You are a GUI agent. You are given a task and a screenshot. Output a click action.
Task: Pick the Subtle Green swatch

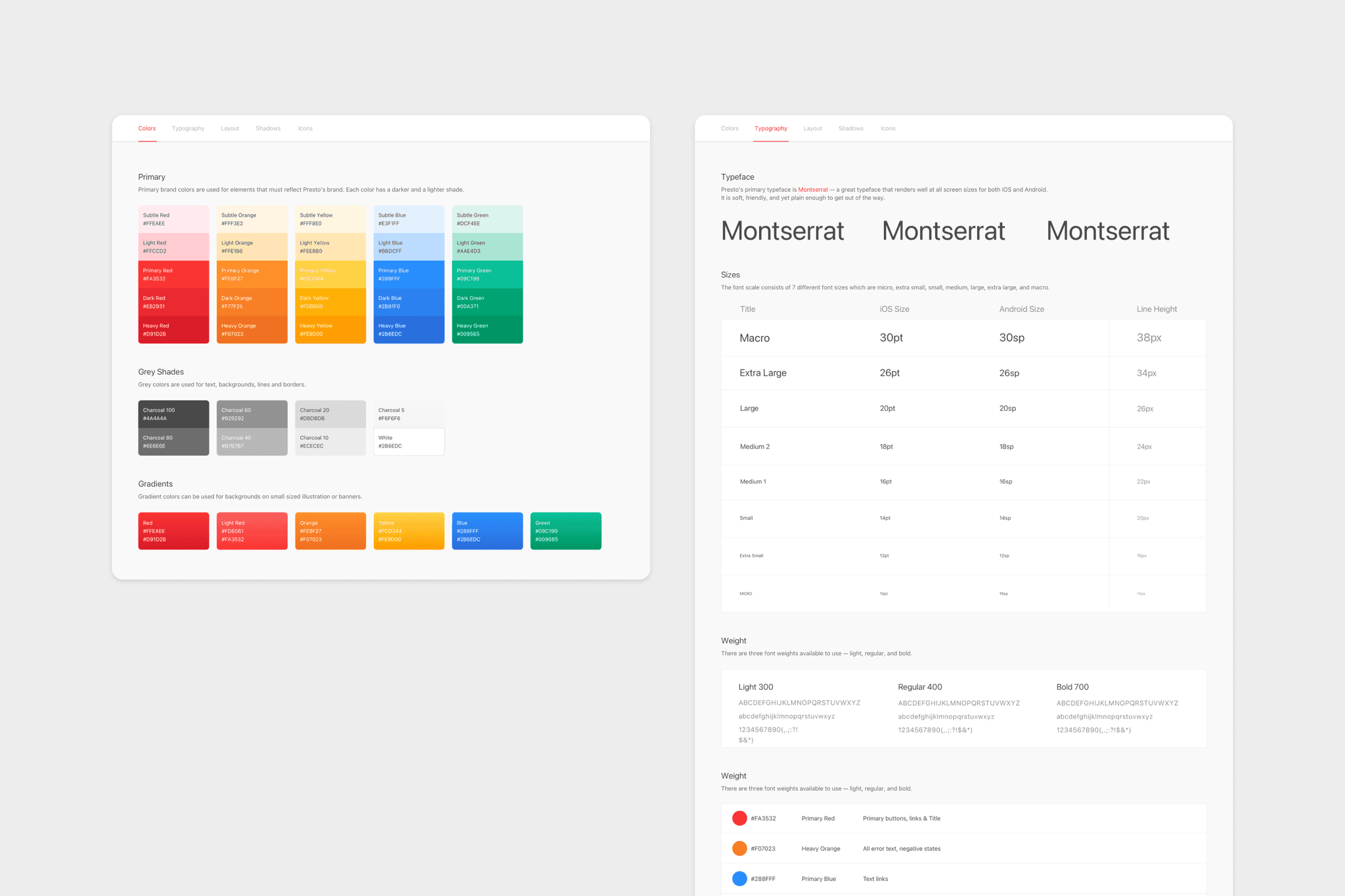[487, 219]
